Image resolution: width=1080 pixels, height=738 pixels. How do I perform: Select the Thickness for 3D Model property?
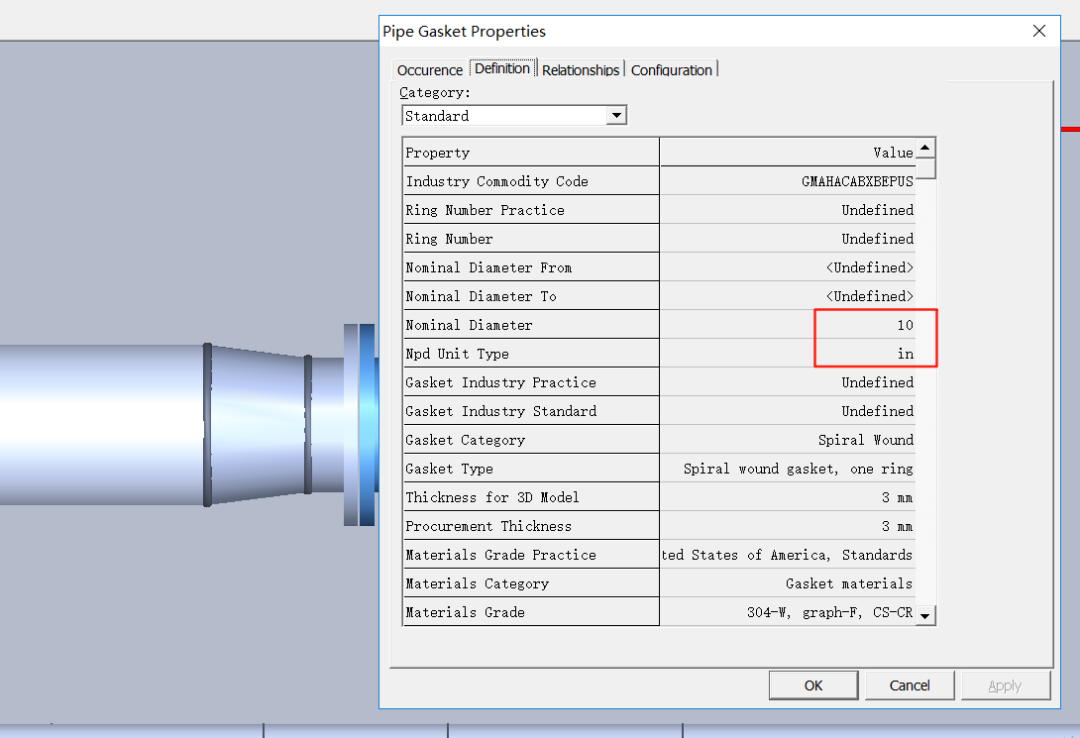point(531,498)
